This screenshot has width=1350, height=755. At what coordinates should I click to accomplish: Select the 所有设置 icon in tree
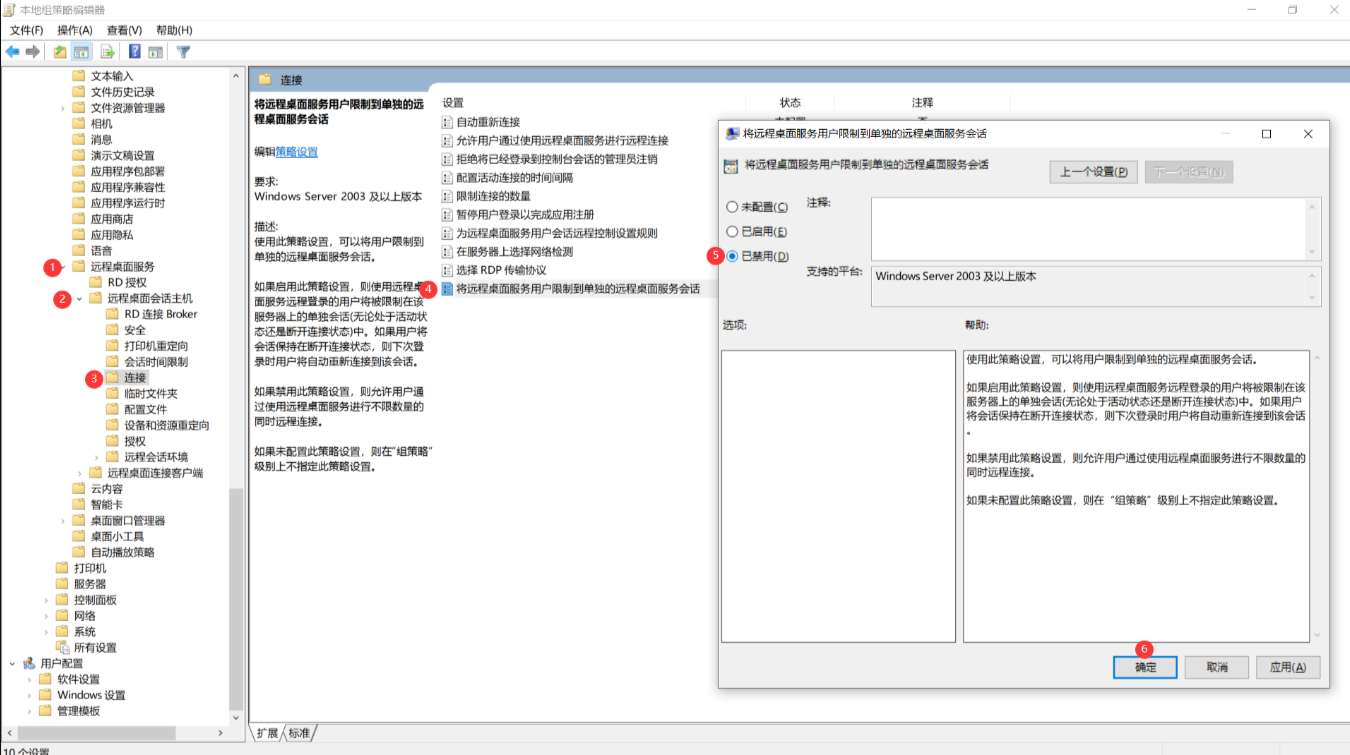pyautogui.click(x=63, y=647)
